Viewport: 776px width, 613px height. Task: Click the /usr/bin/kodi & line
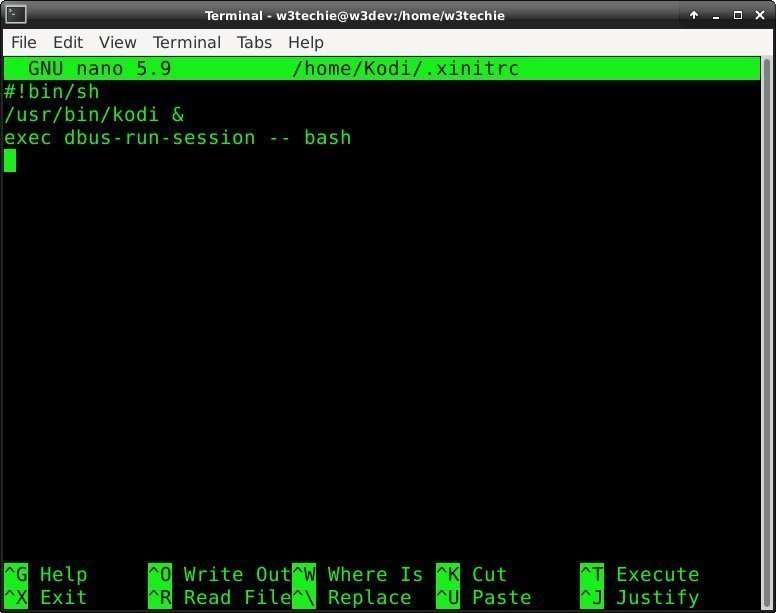click(94, 115)
